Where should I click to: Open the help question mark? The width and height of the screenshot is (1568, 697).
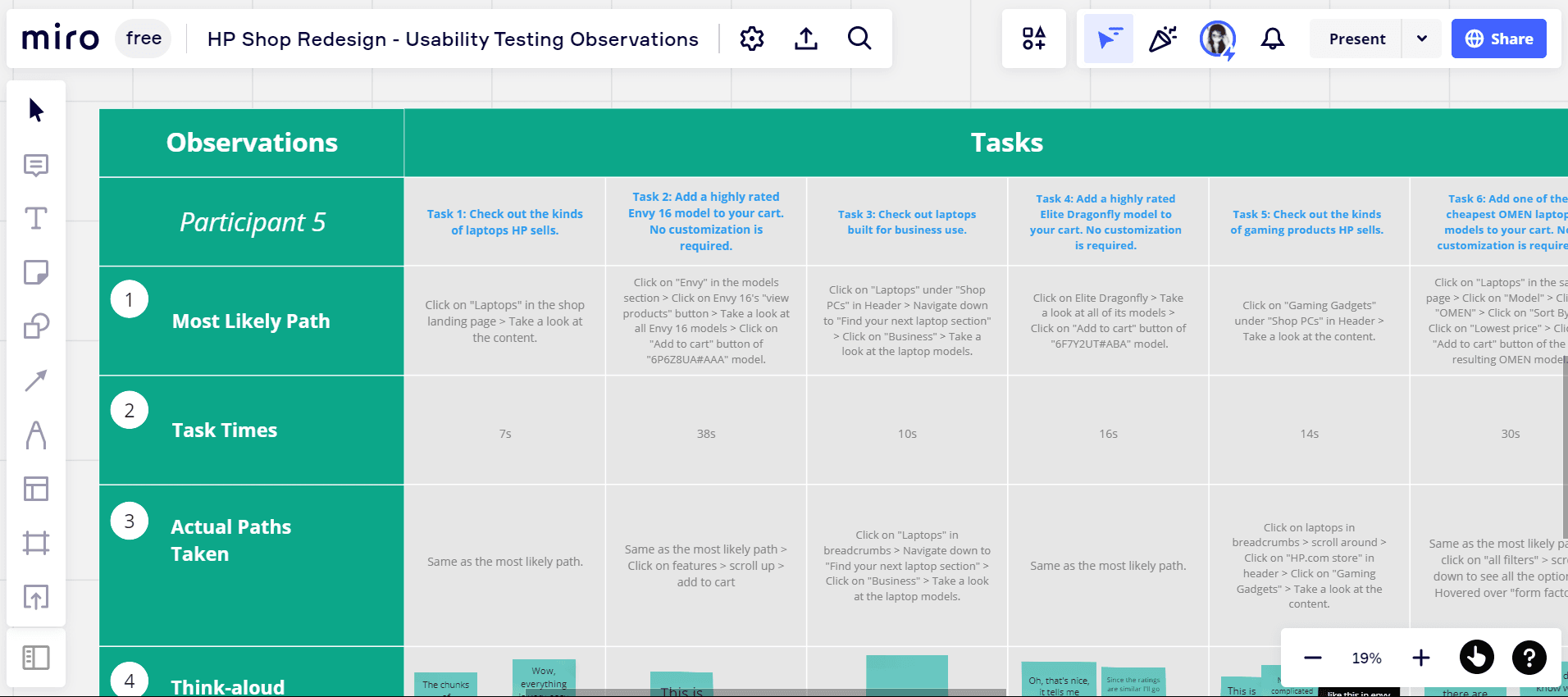1529,658
